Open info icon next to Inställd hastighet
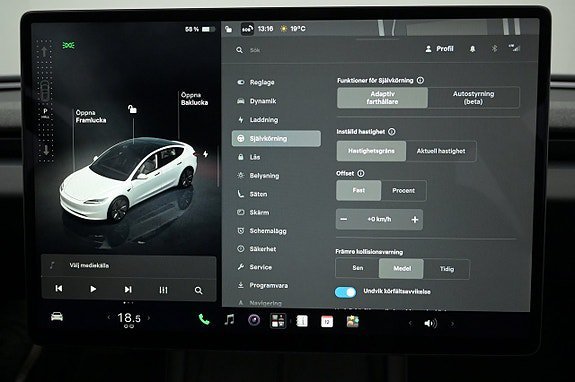 click(392, 132)
